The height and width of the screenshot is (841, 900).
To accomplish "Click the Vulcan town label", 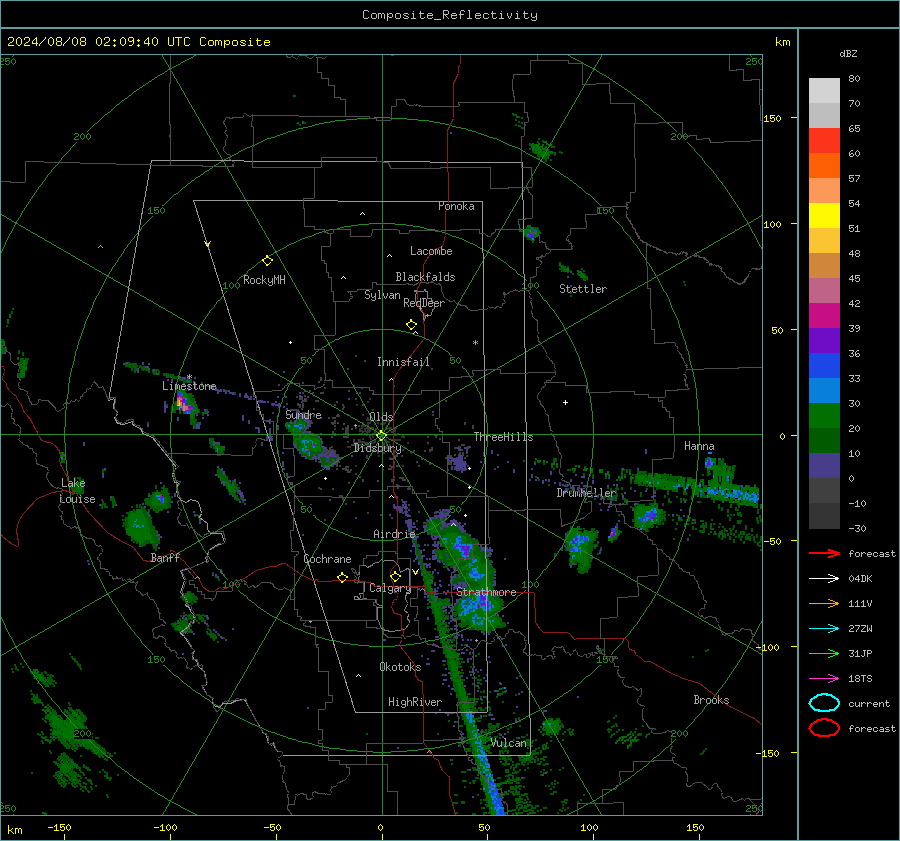I will (509, 743).
